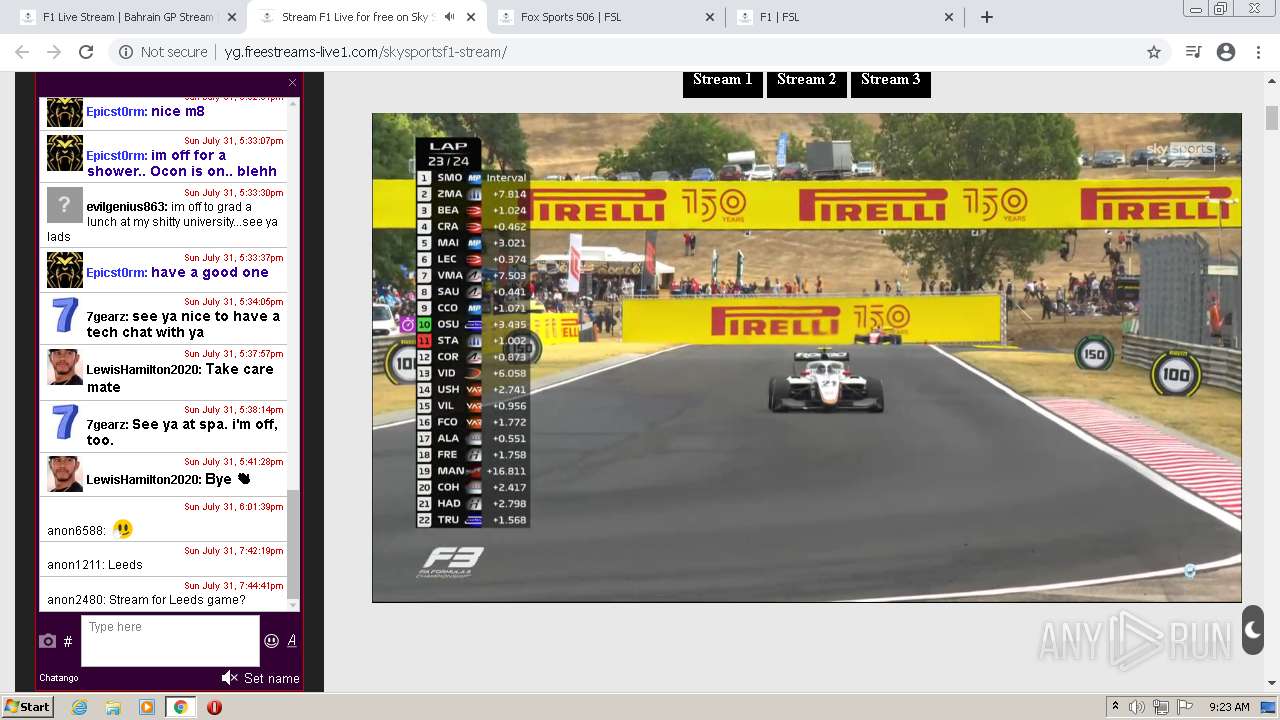The image size is (1280, 720).
Task: Open volume speaker tray icon
Action: click(1137, 707)
